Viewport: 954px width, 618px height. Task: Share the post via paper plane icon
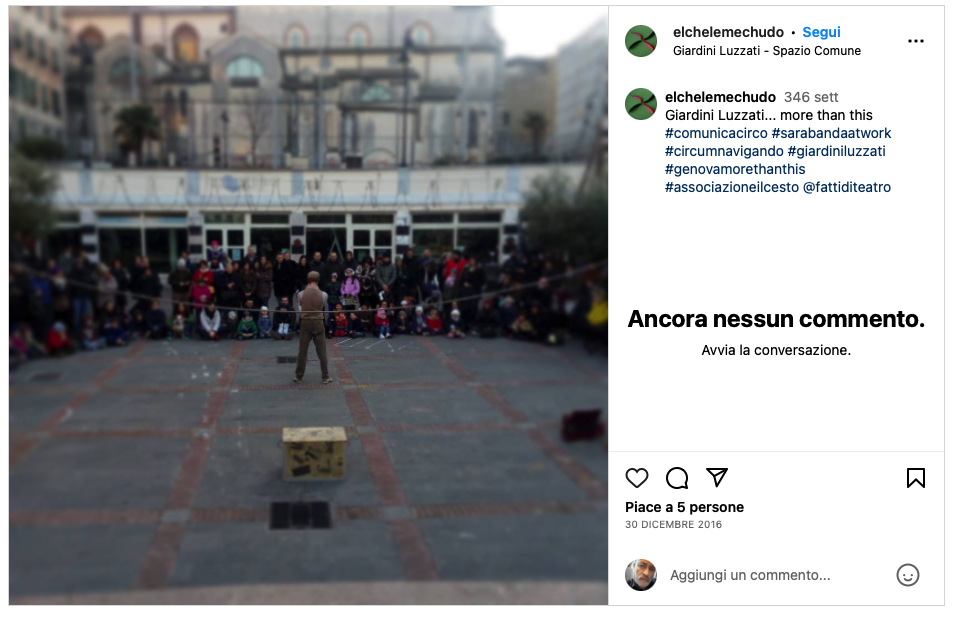[x=717, y=477]
